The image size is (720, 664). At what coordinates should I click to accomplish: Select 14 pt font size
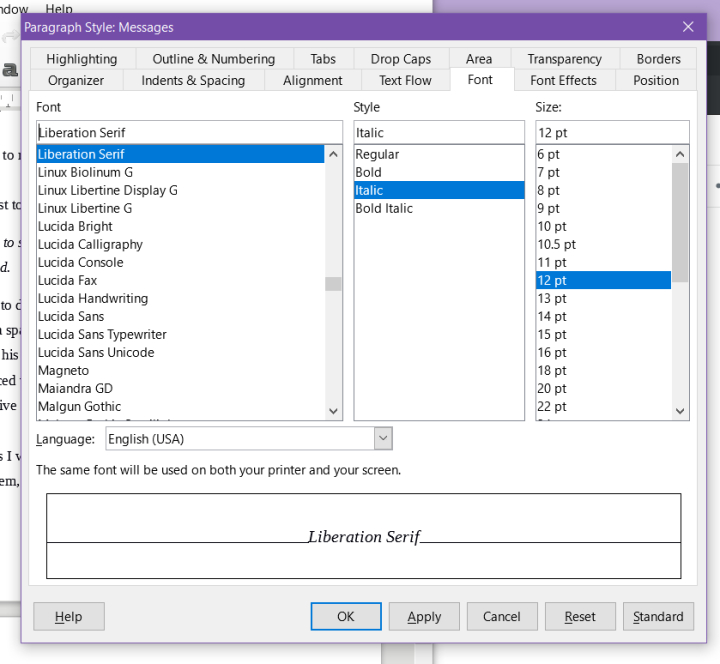pos(603,316)
